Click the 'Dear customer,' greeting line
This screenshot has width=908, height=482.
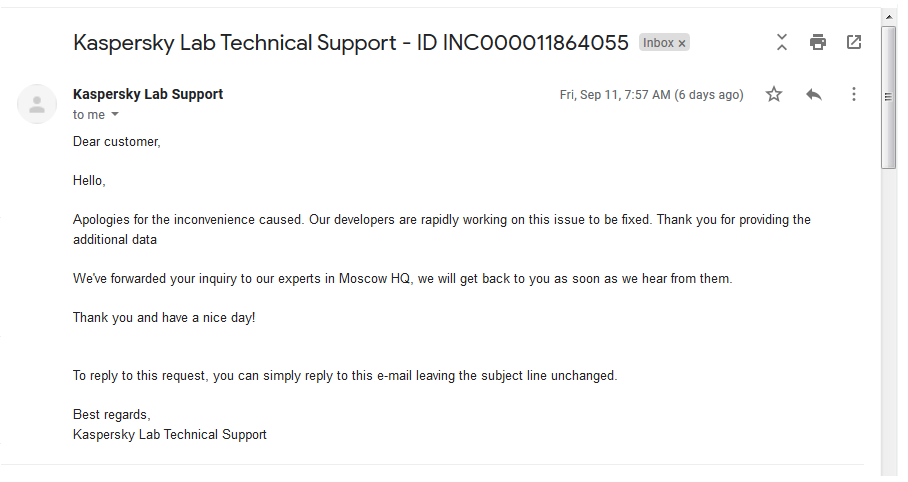pos(116,142)
